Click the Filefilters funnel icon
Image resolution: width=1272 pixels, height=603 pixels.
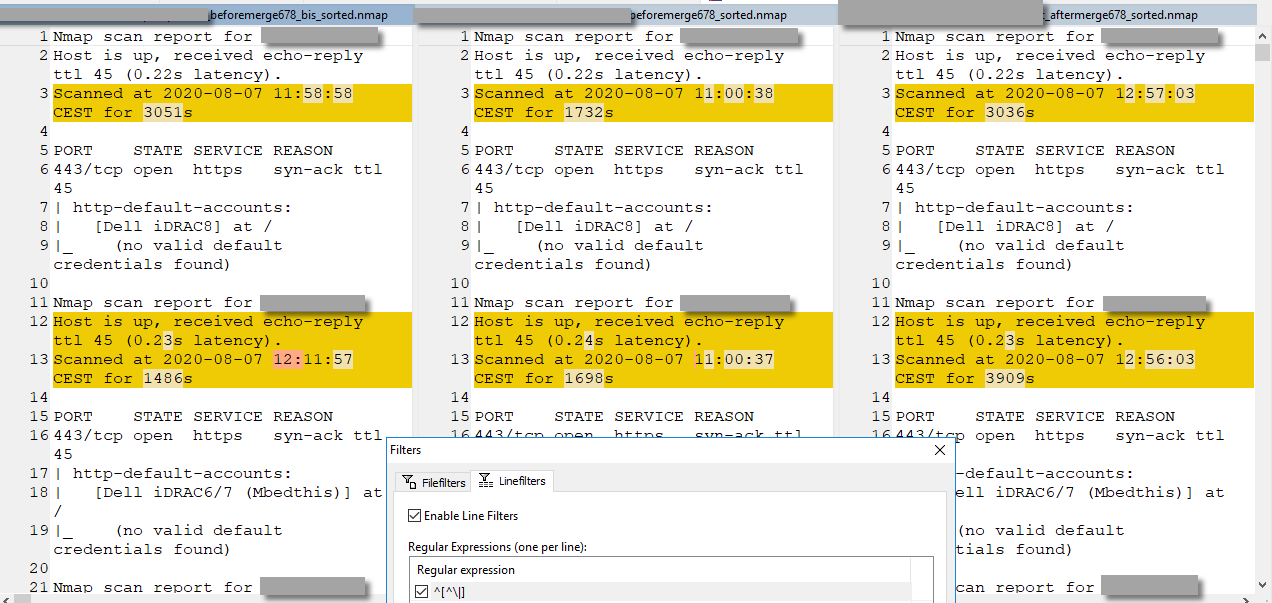pos(409,480)
